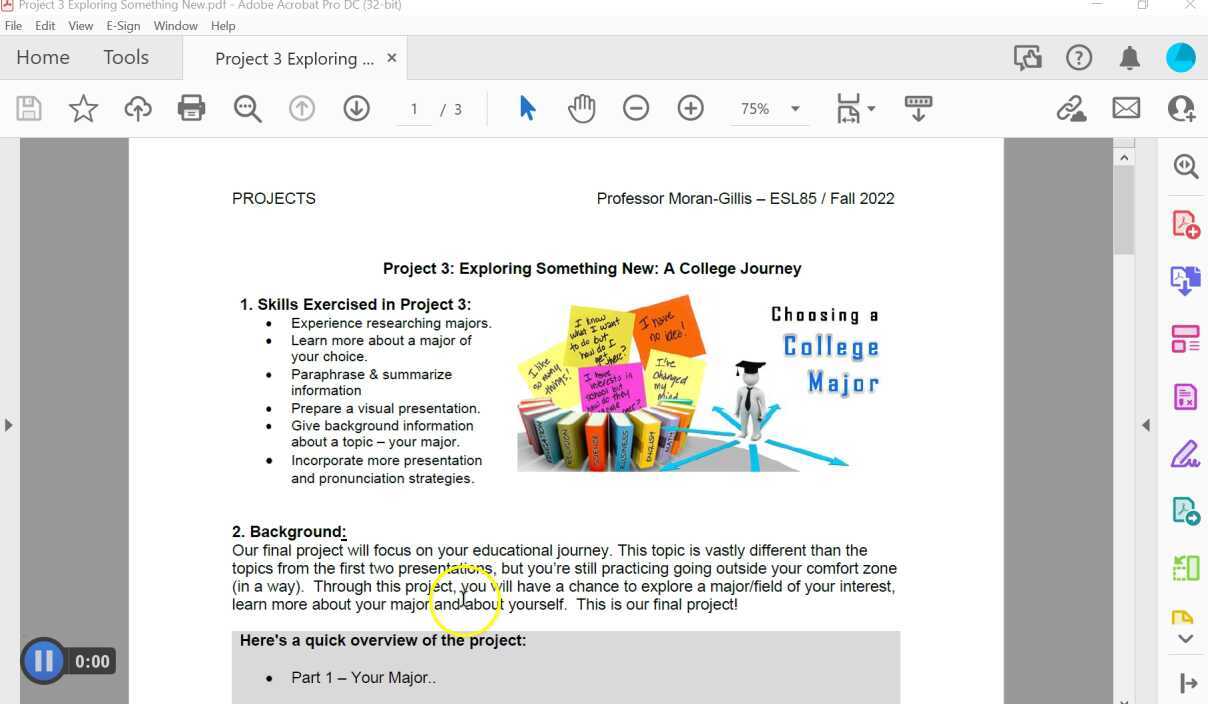The image size is (1208, 704).
Task: Click the Create PDF icon in right panel
Action: [x=1184, y=224]
